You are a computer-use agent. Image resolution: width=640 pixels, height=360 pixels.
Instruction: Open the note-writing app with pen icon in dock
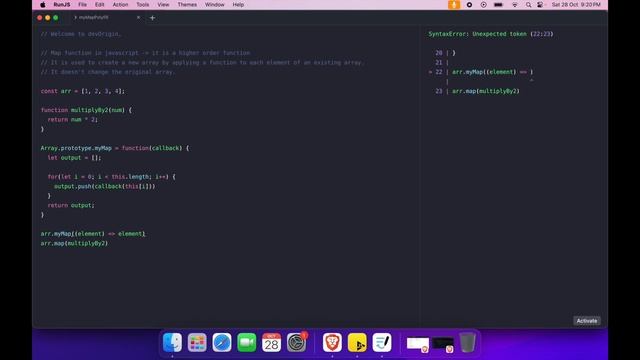(382, 342)
